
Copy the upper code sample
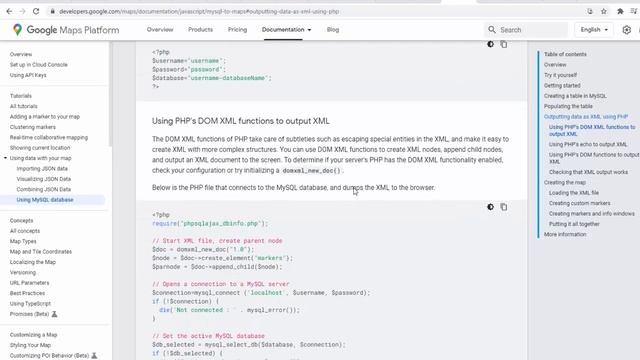click(504, 44)
